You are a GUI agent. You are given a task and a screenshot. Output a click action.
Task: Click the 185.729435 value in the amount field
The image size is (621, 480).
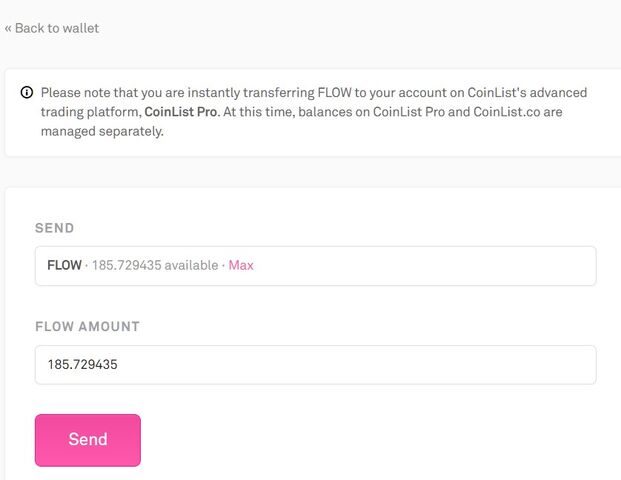82,364
